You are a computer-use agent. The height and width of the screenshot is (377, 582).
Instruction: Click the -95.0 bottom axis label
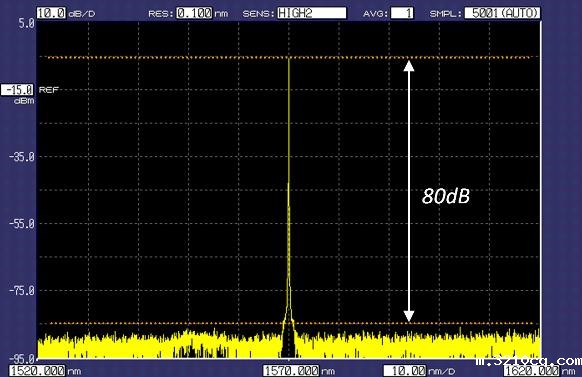pyautogui.click(x=22, y=359)
